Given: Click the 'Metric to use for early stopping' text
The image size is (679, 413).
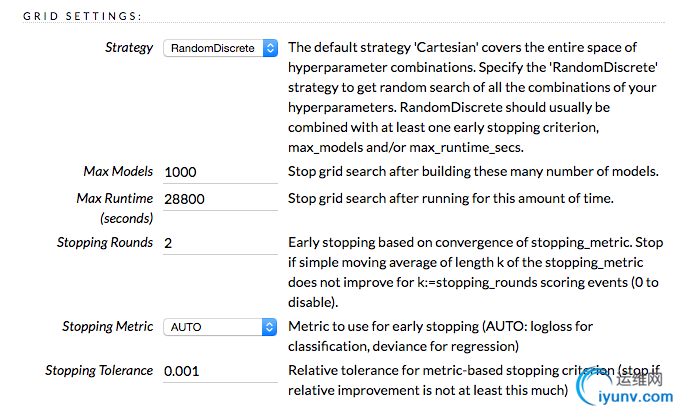Looking at the screenshot, I should click(x=440, y=336).
